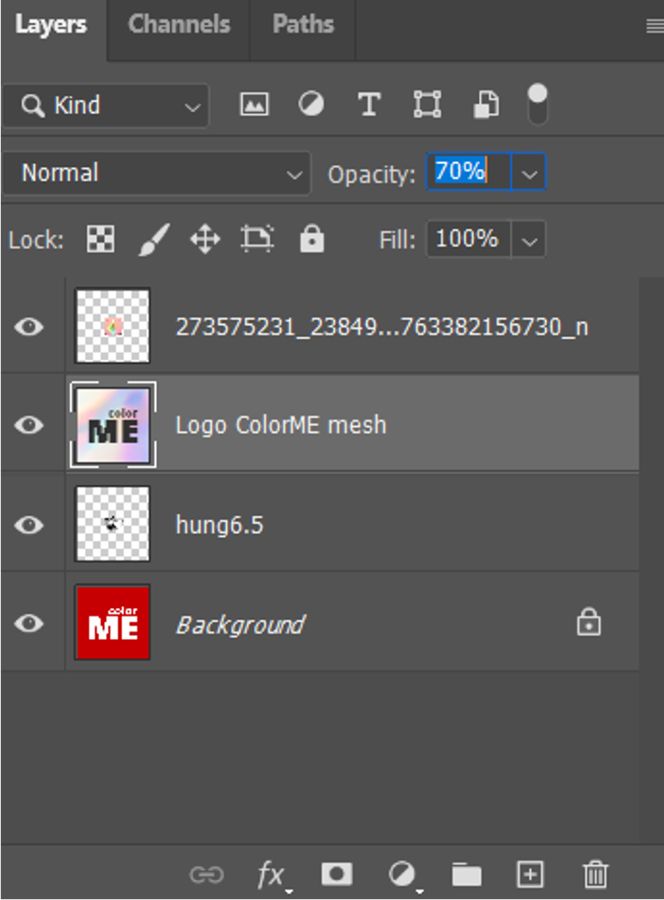Hide the hung6.5 layer
This screenshot has height=900, width=664.
tap(29, 525)
